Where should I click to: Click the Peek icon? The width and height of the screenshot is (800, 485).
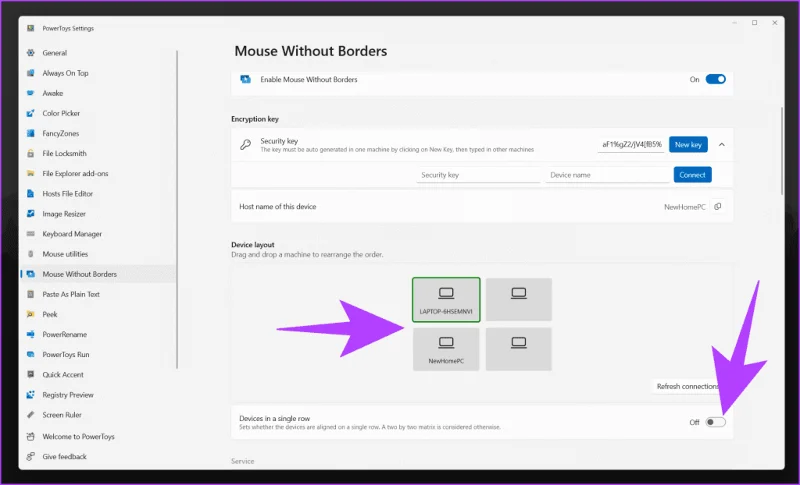coord(31,314)
